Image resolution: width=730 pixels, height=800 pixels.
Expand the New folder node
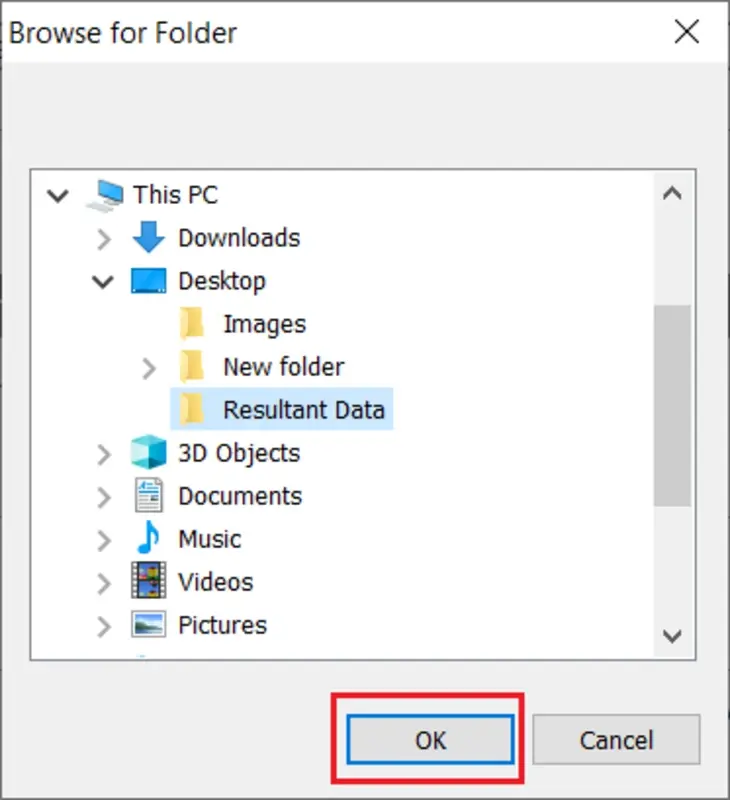click(x=148, y=366)
